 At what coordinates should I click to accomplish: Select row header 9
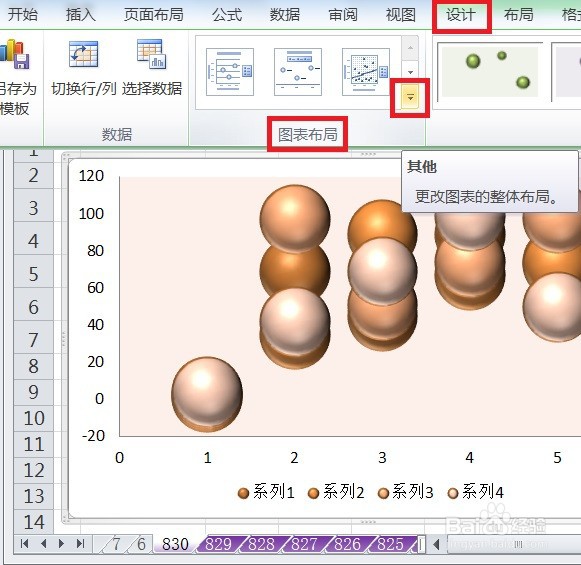33,392
